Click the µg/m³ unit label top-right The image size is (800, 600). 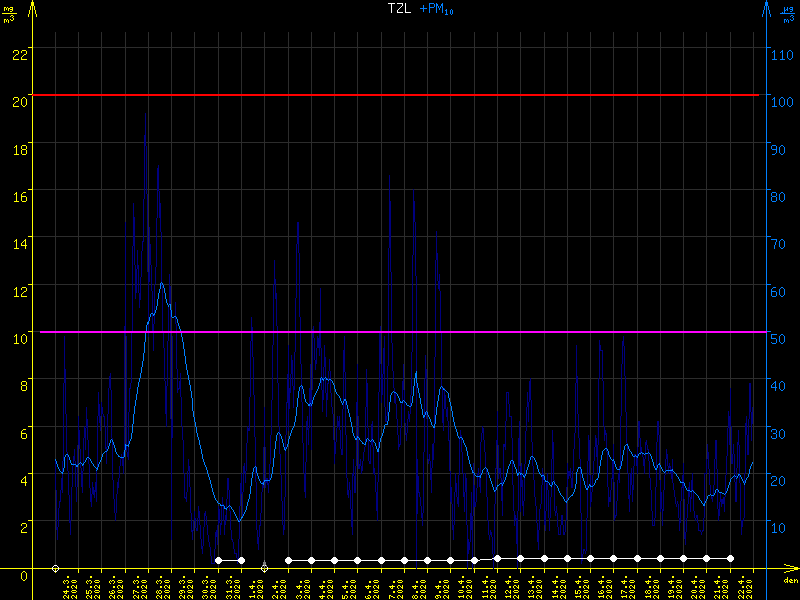pyautogui.click(x=788, y=13)
